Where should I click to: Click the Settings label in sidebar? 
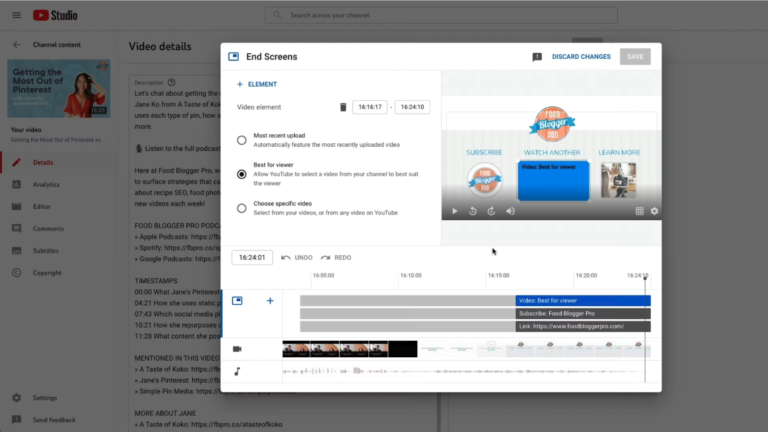[x=45, y=398]
